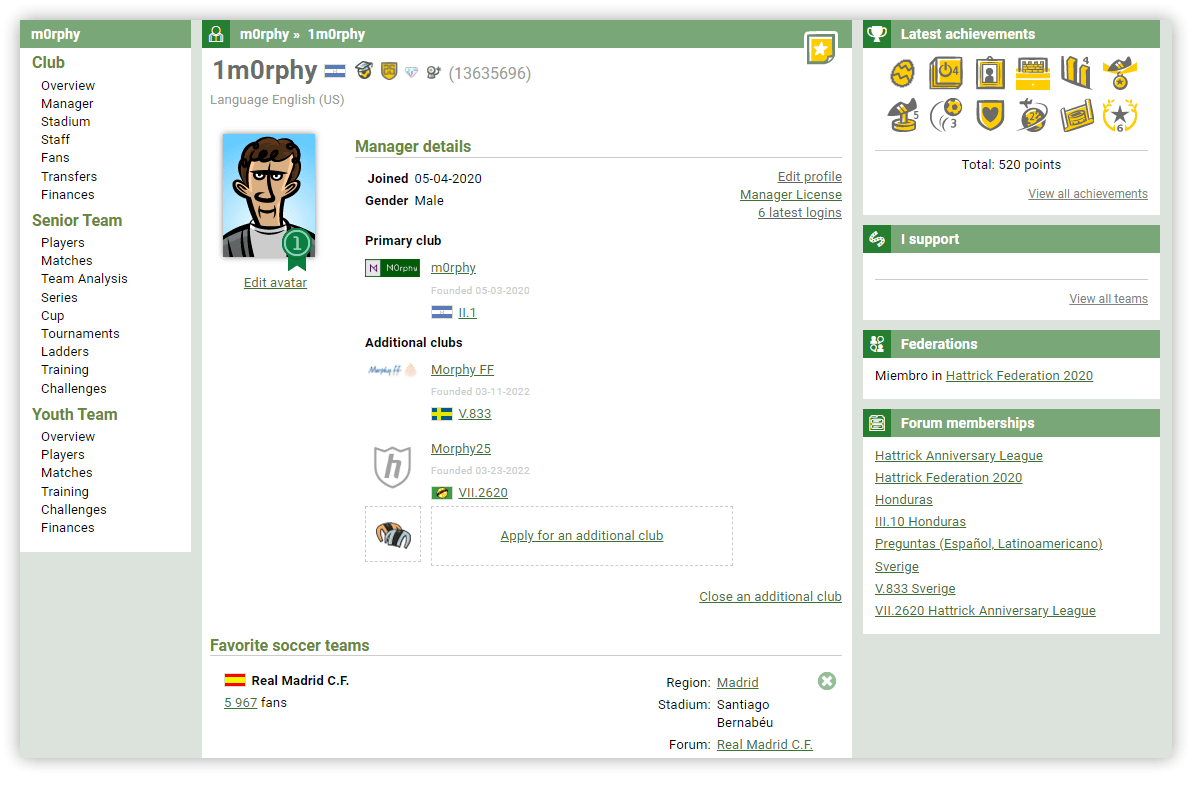Open Hattrick Anniversary League forum link
The width and height of the screenshot is (1192, 808).
point(959,455)
